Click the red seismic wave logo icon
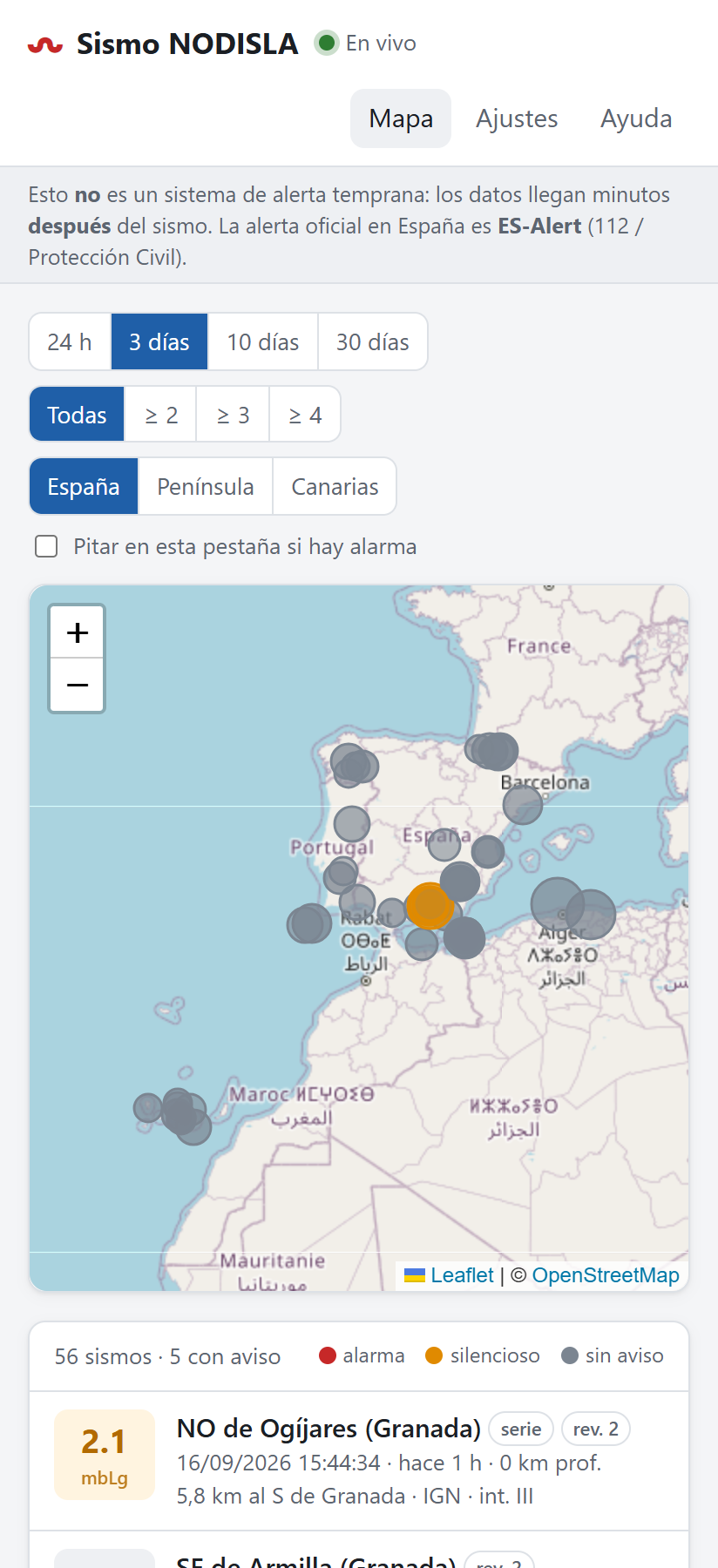 (45, 44)
